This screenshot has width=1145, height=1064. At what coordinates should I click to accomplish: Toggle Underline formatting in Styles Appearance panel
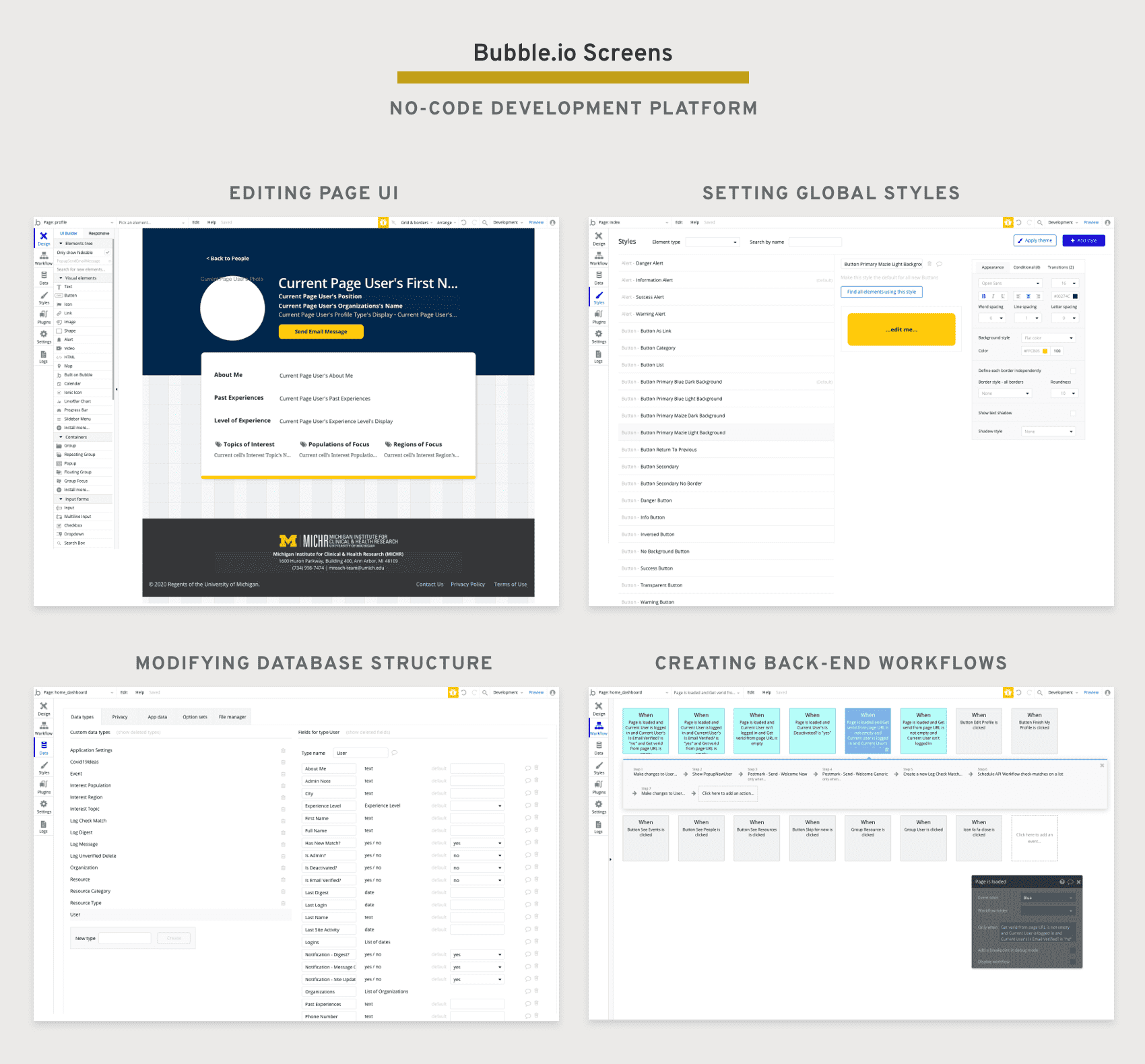click(x=1002, y=296)
